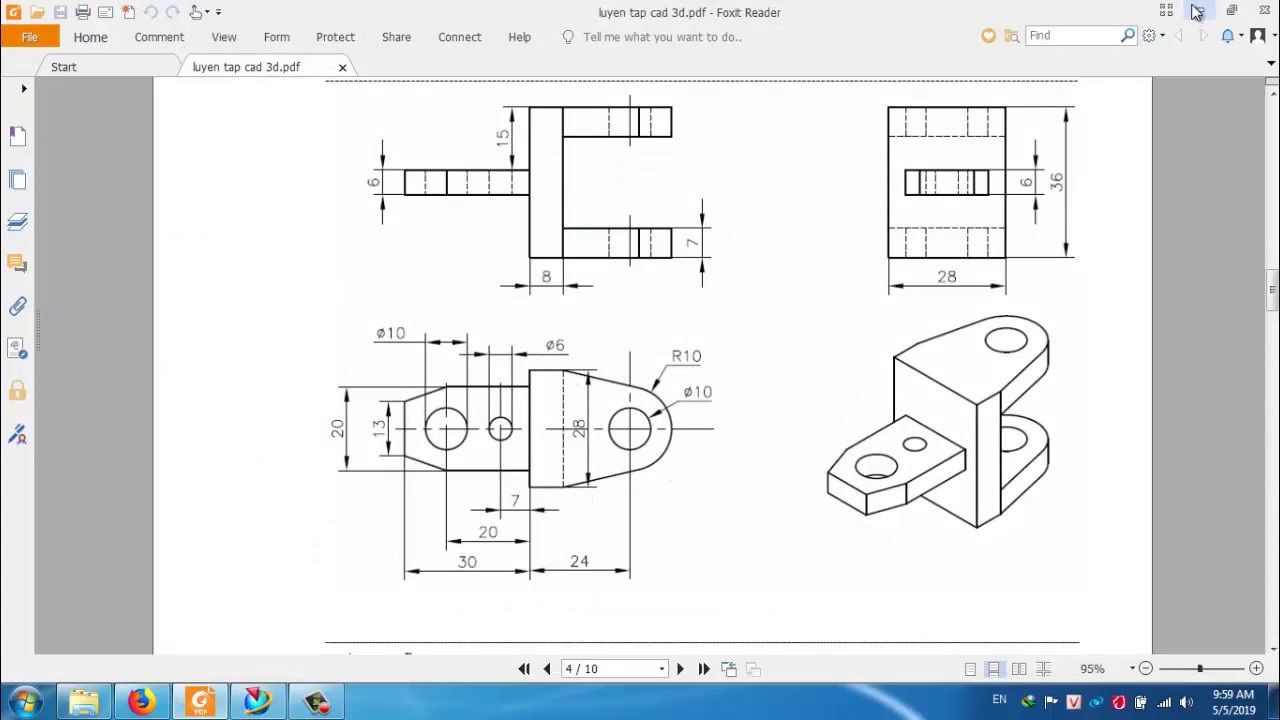Click the email envelope icon in quick access
Viewport: 1280px width, 720px height.
[x=105, y=12]
